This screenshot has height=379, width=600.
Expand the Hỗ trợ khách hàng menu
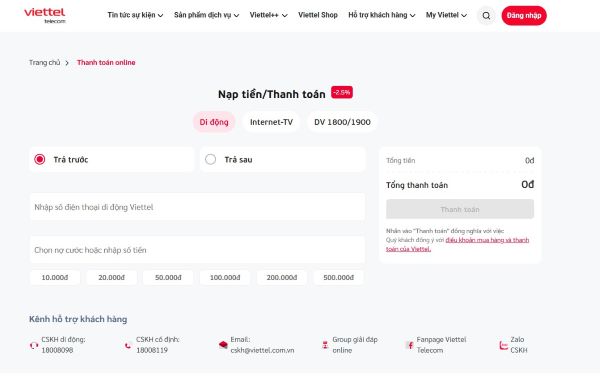pos(382,15)
